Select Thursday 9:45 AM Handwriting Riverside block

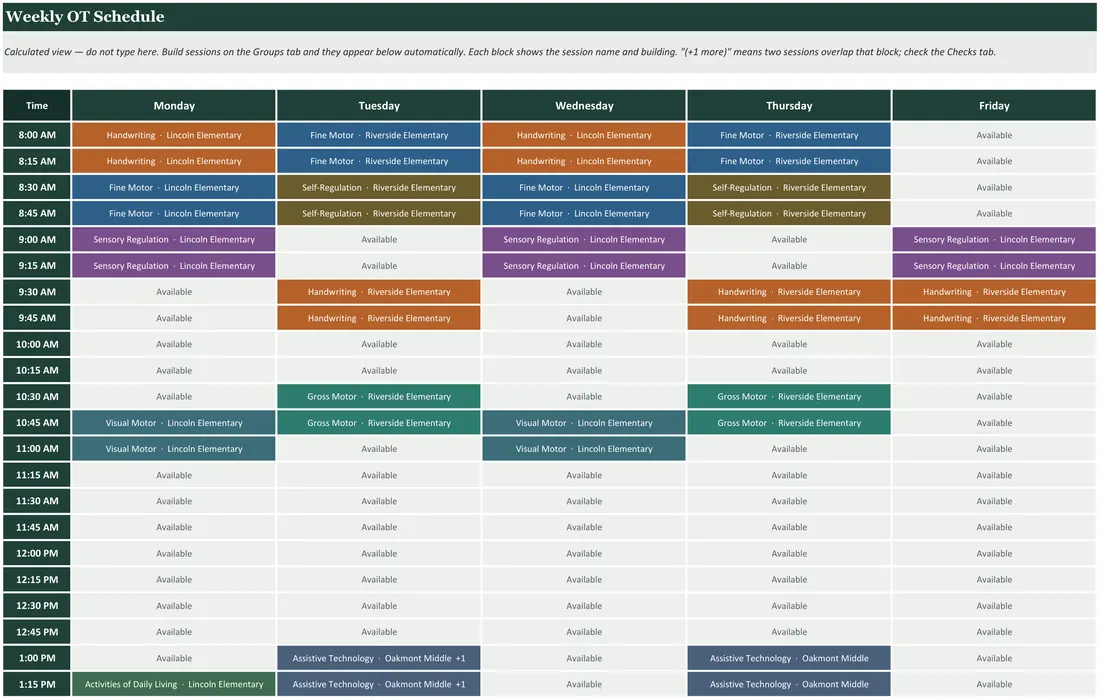click(789, 318)
